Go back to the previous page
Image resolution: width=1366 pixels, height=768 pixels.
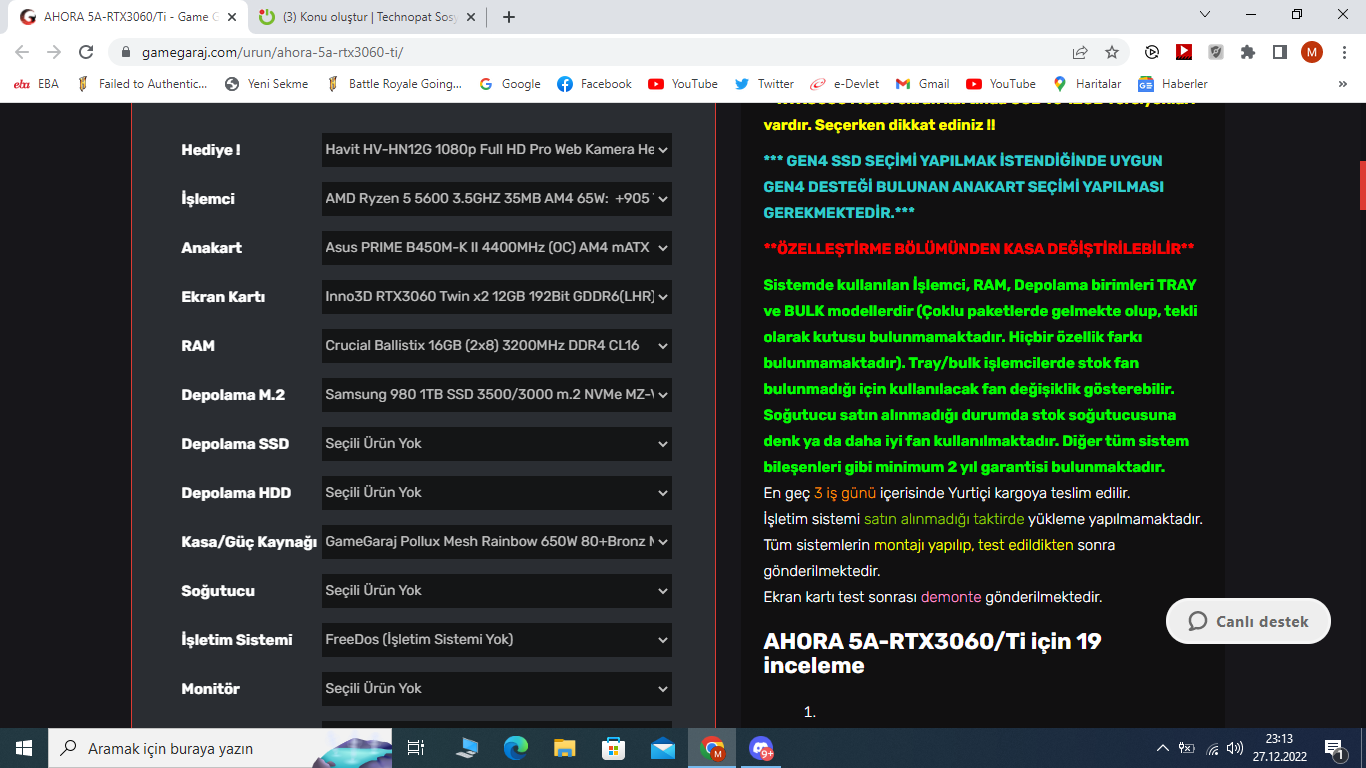pos(22,52)
